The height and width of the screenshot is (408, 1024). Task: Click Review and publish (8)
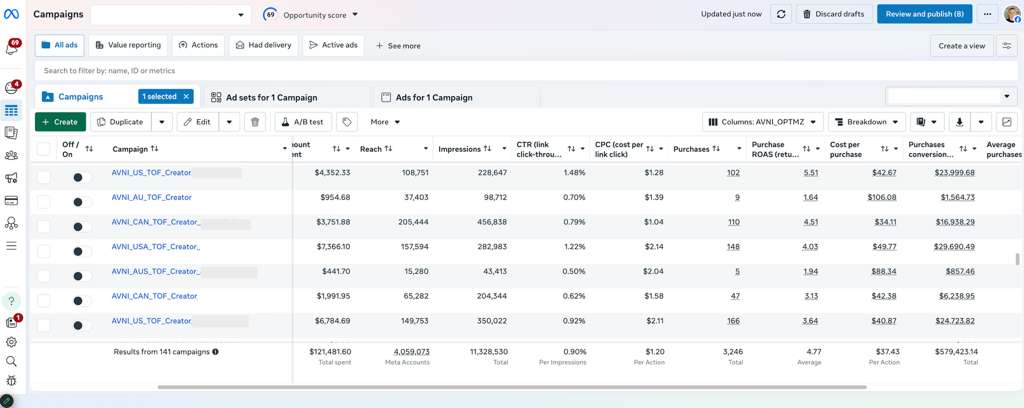(x=925, y=14)
